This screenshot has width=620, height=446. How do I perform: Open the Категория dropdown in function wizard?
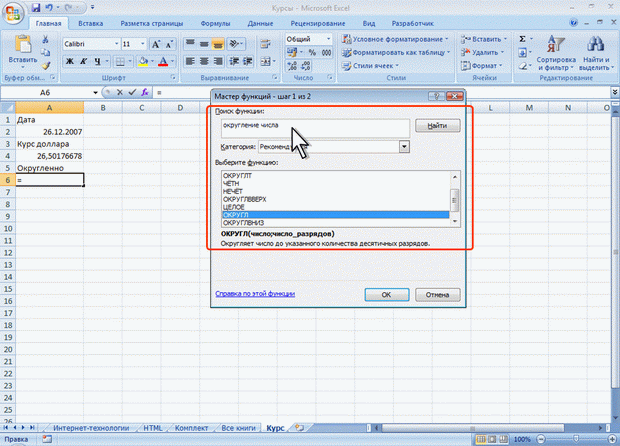tap(404, 146)
